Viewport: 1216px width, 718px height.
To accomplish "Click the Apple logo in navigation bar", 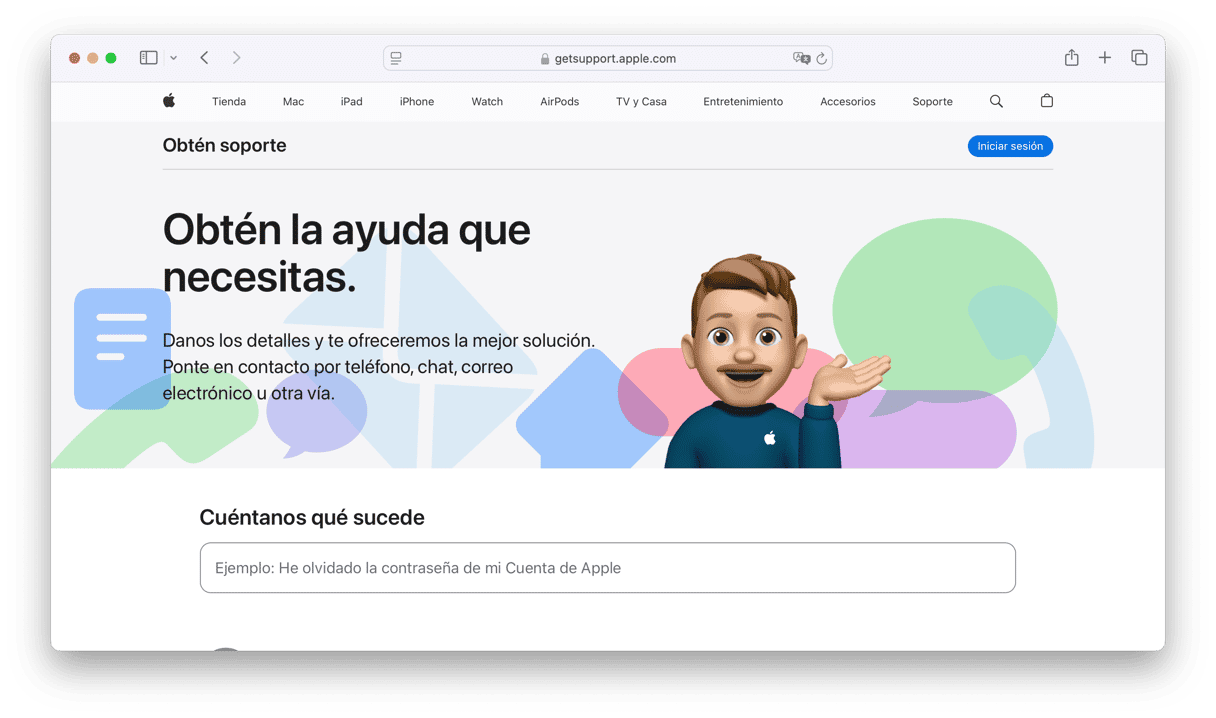I will pos(169,101).
